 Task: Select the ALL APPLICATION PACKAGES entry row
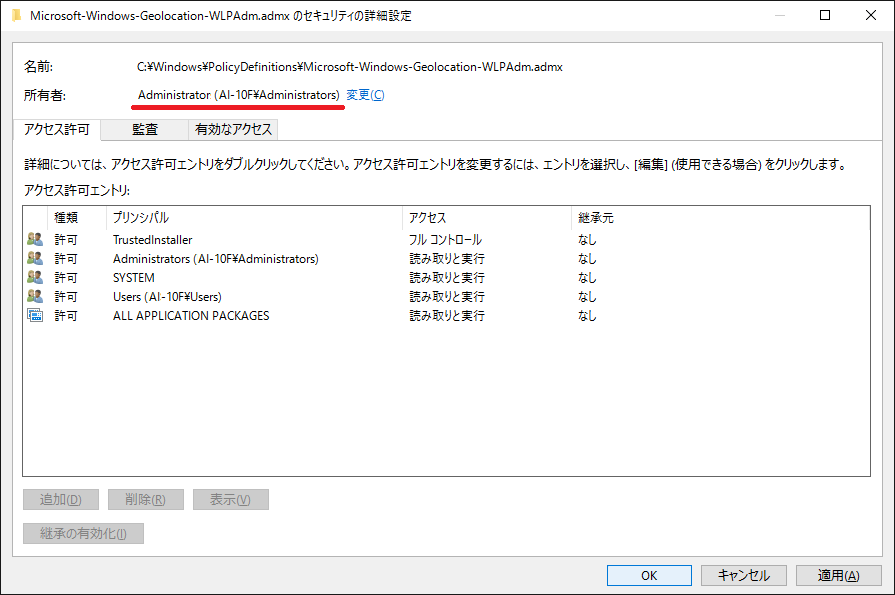190,316
